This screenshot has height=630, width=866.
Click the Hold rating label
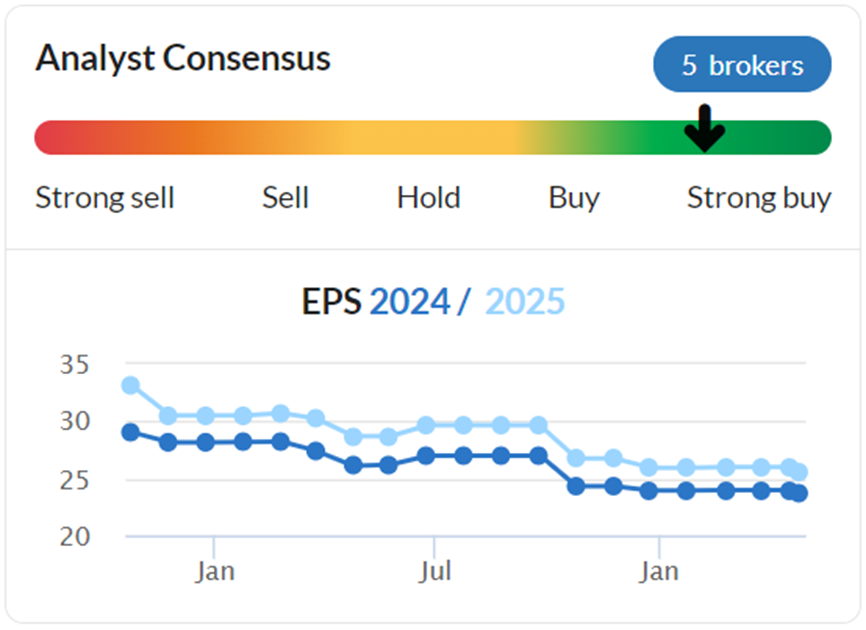click(x=429, y=198)
